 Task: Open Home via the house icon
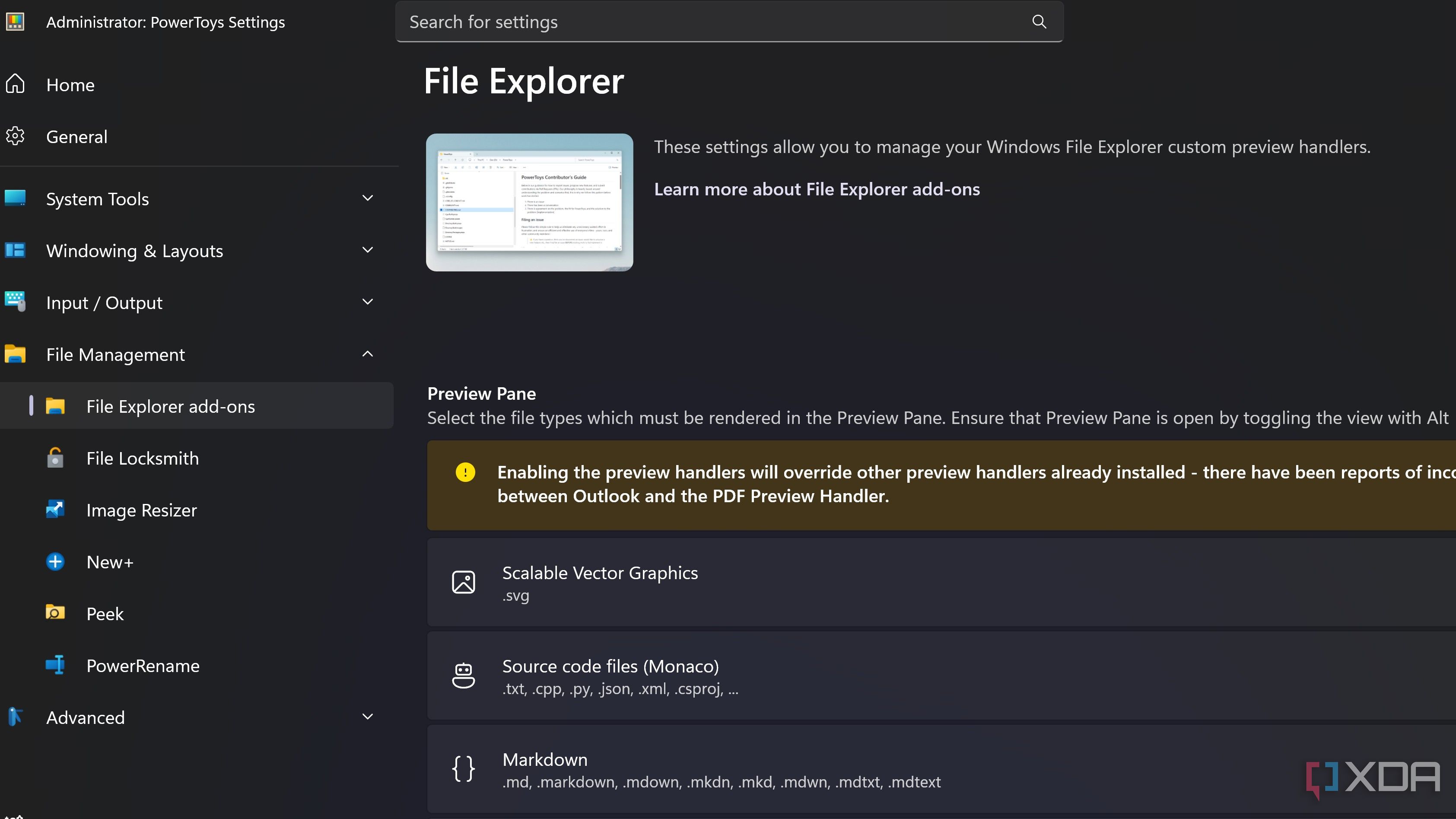[x=15, y=84]
